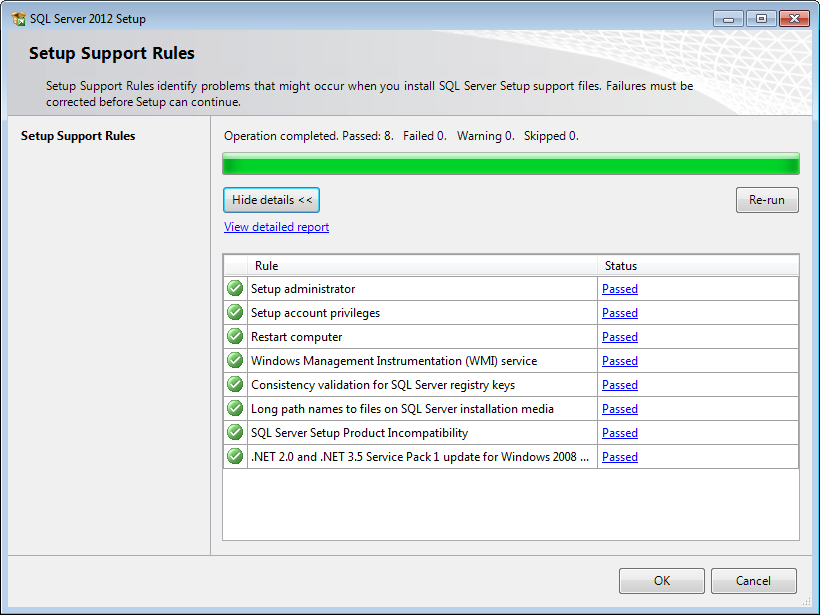Select the Status column header
The height and width of the screenshot is (615, 820).
click(x=621, y=266)
